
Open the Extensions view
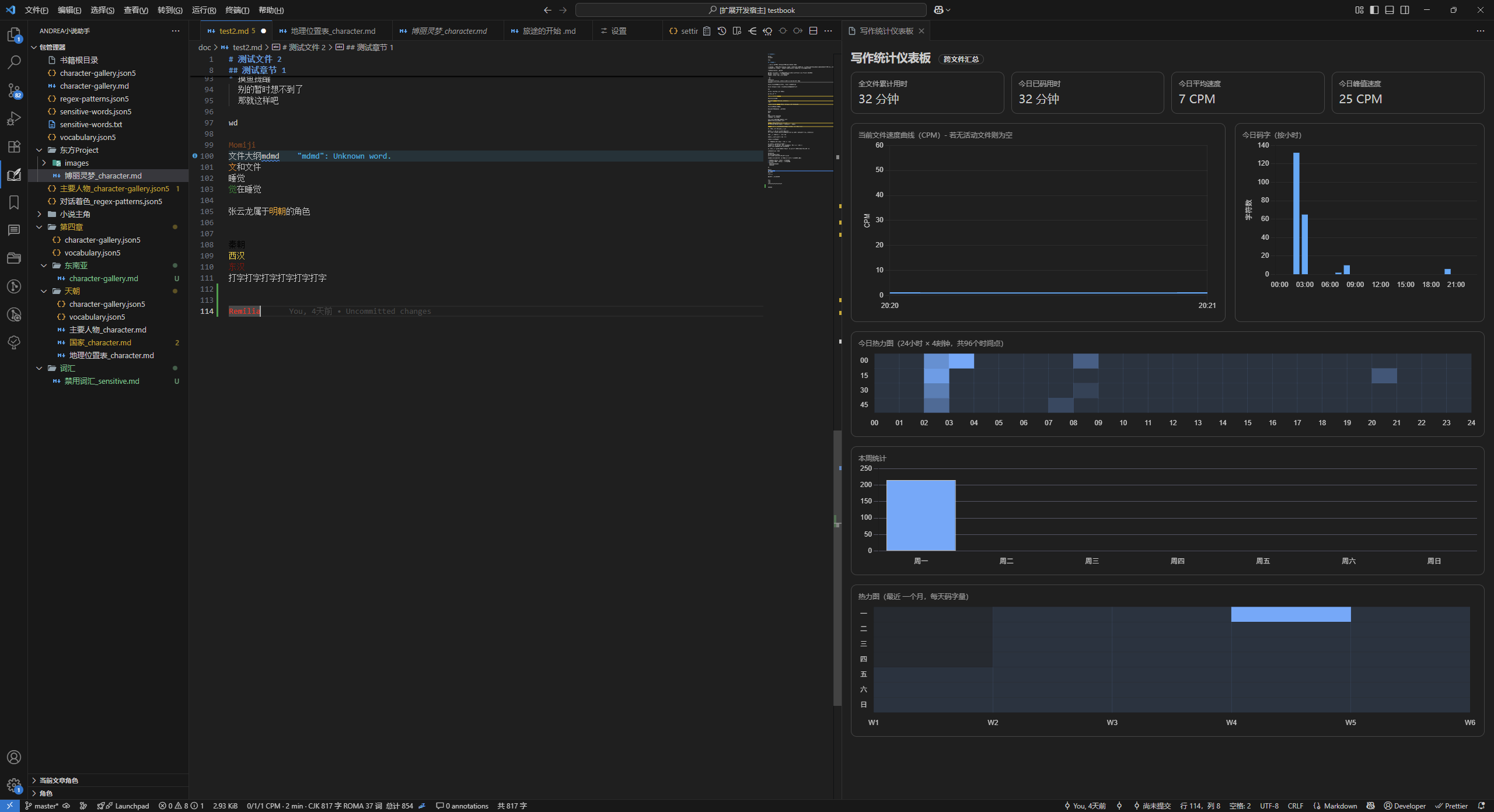click(14, 146)
